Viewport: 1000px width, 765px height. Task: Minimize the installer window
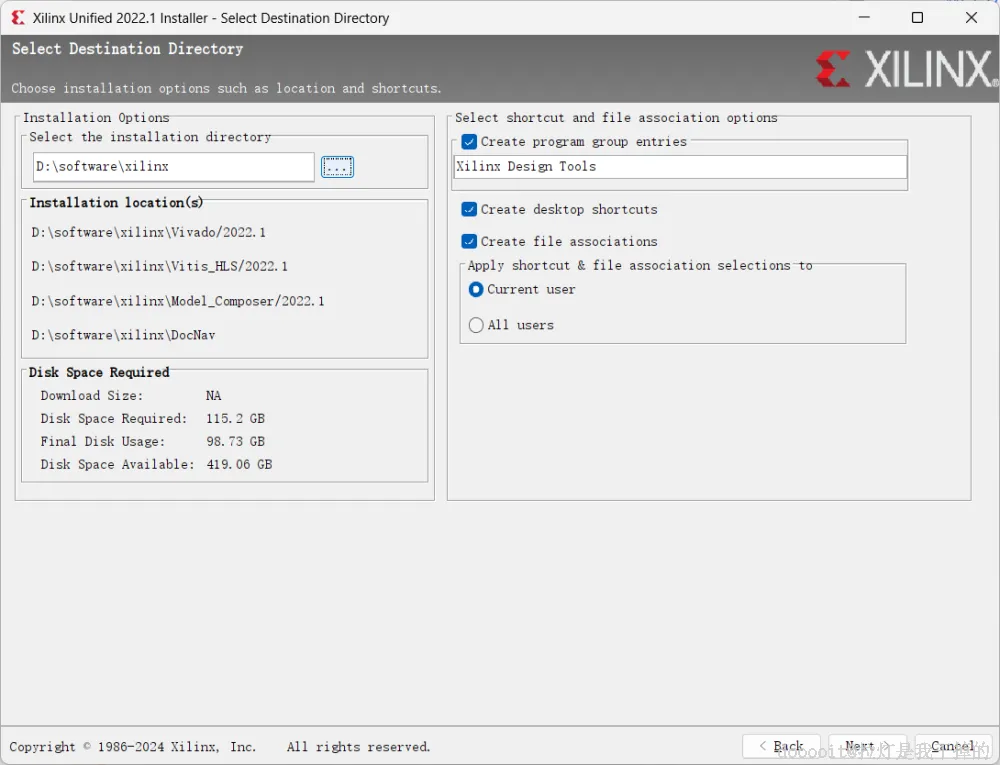click(864, 18)
